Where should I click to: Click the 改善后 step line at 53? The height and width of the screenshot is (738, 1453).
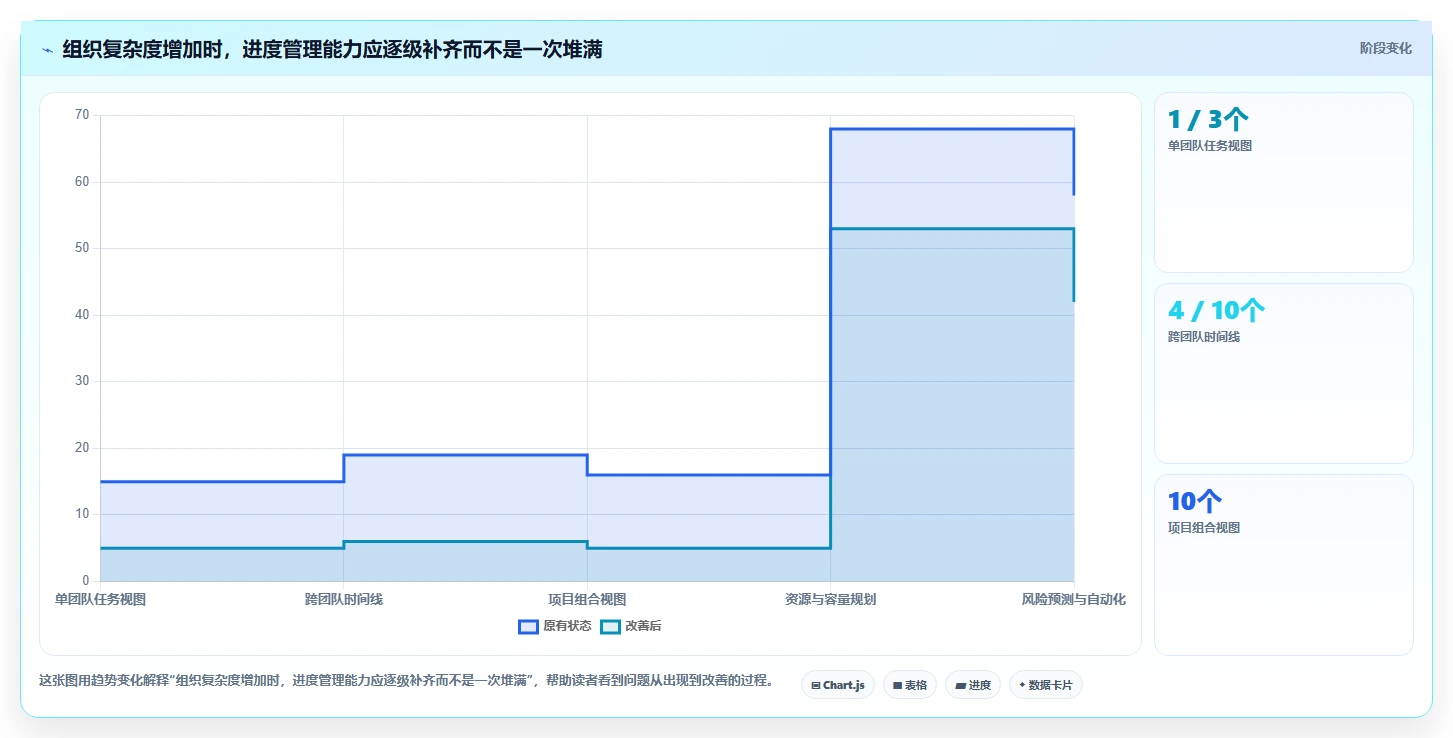pos(952,229)
